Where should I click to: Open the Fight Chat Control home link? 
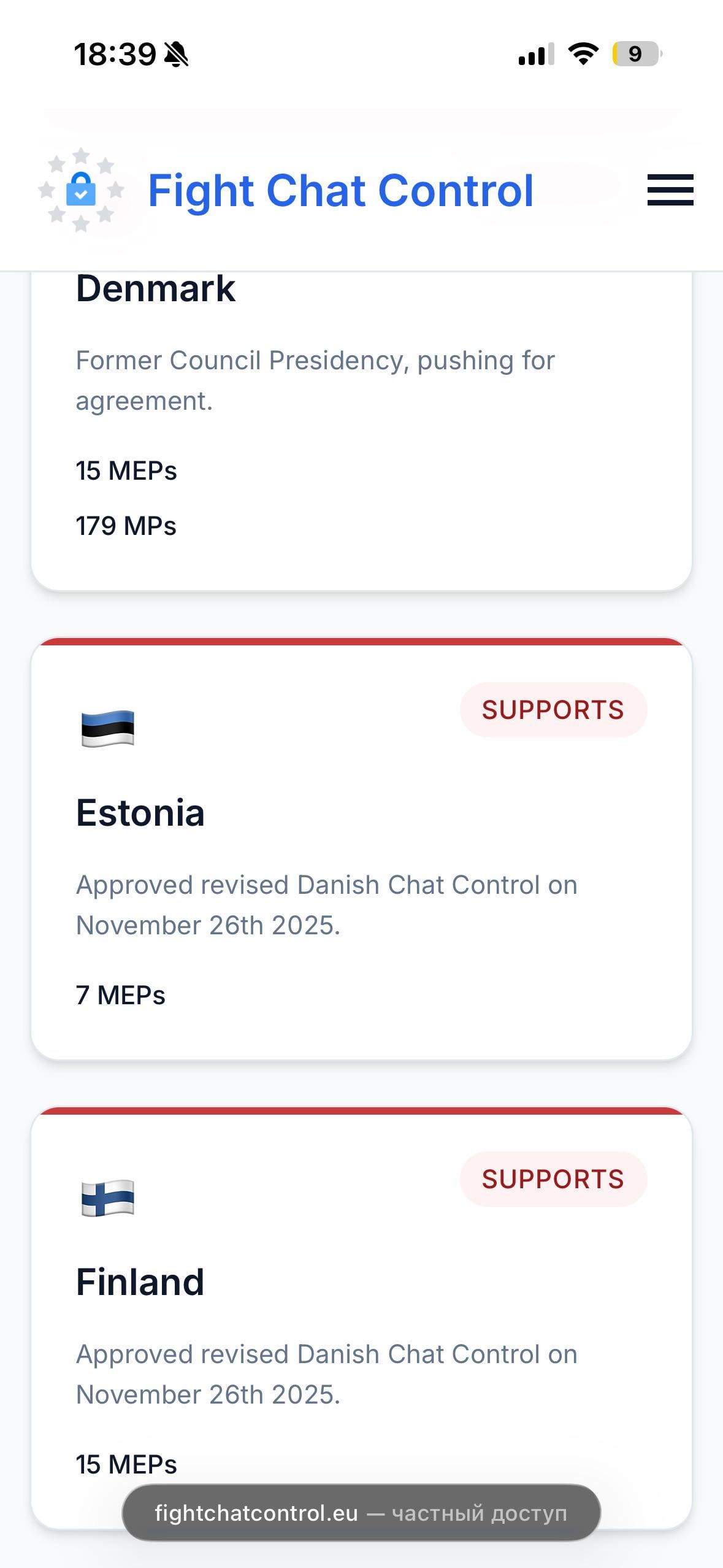pos(340,190)
